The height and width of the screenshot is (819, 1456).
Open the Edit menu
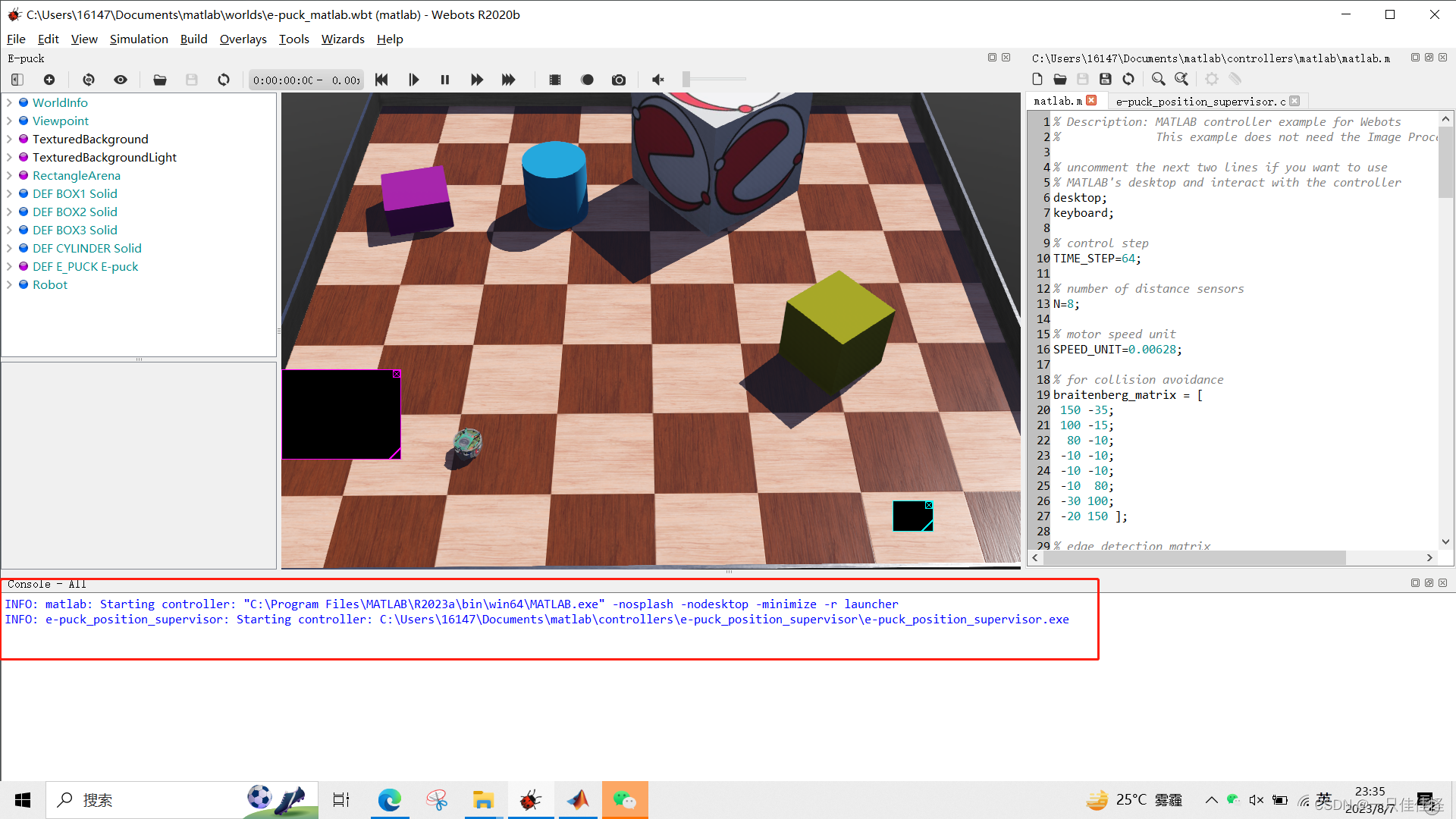pyautogui.click(x=48, y=39)
